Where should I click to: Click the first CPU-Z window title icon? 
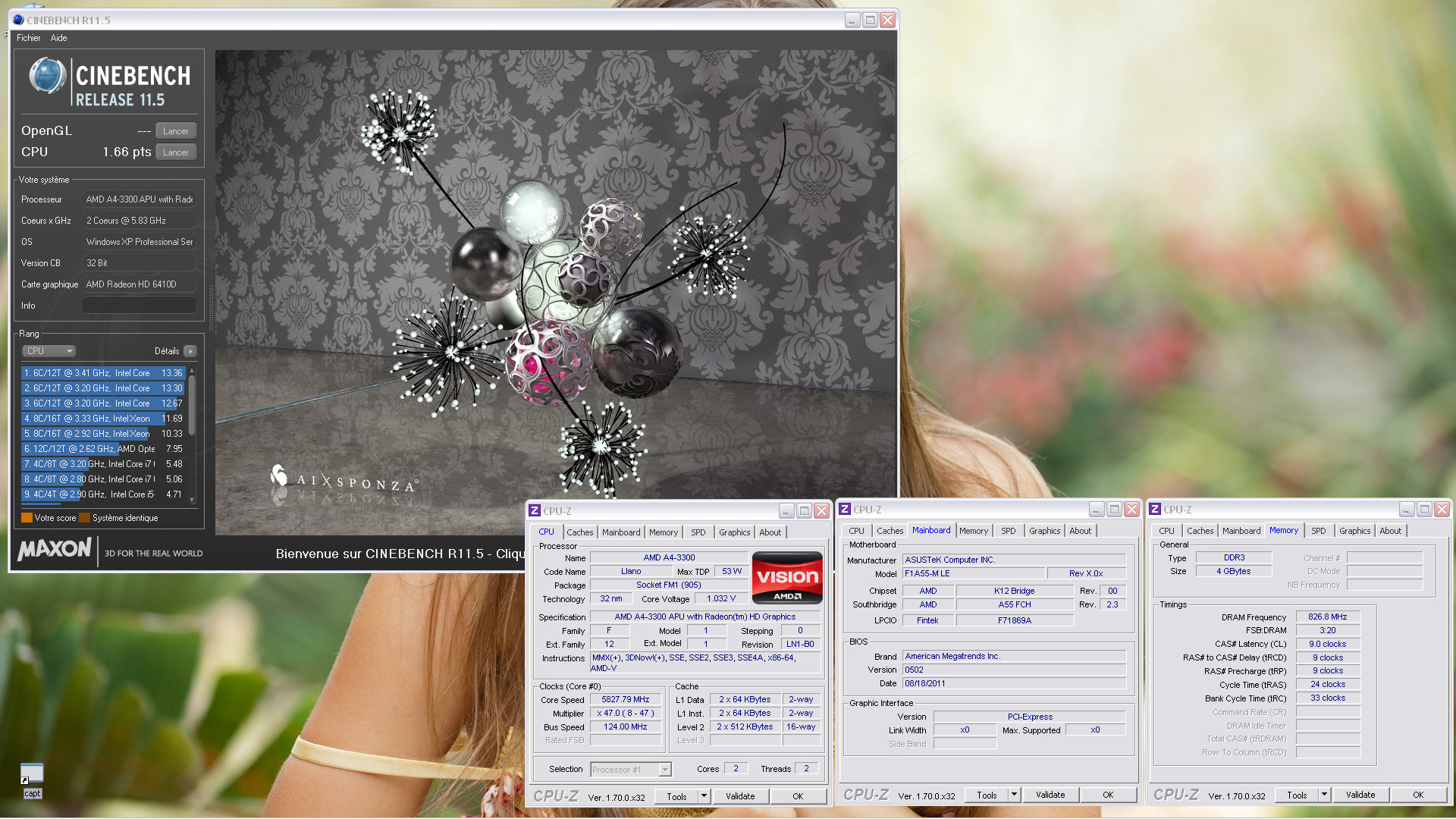point(535,511)
